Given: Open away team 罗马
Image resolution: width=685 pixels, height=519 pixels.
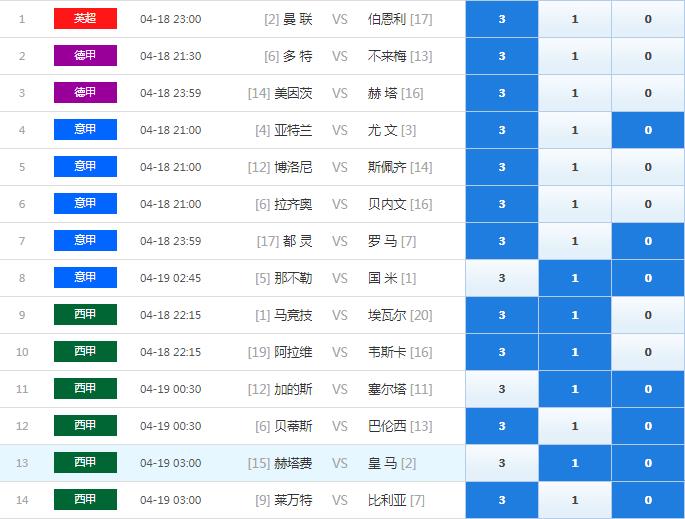Looking at the screenshot, I should pos(382,241).
